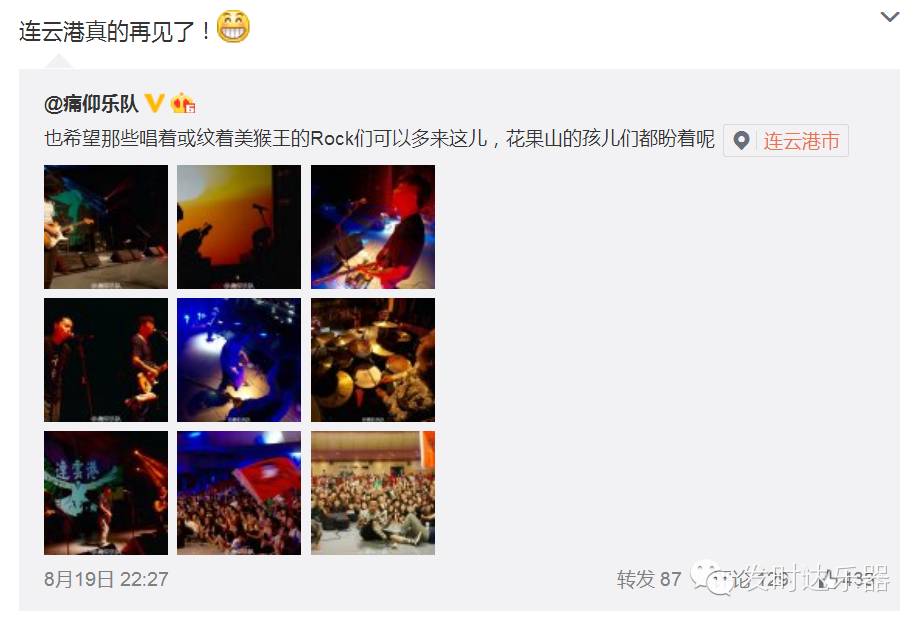Open the post options chevron dropdown
Screen dimensions: 919x624
point(890,17)
